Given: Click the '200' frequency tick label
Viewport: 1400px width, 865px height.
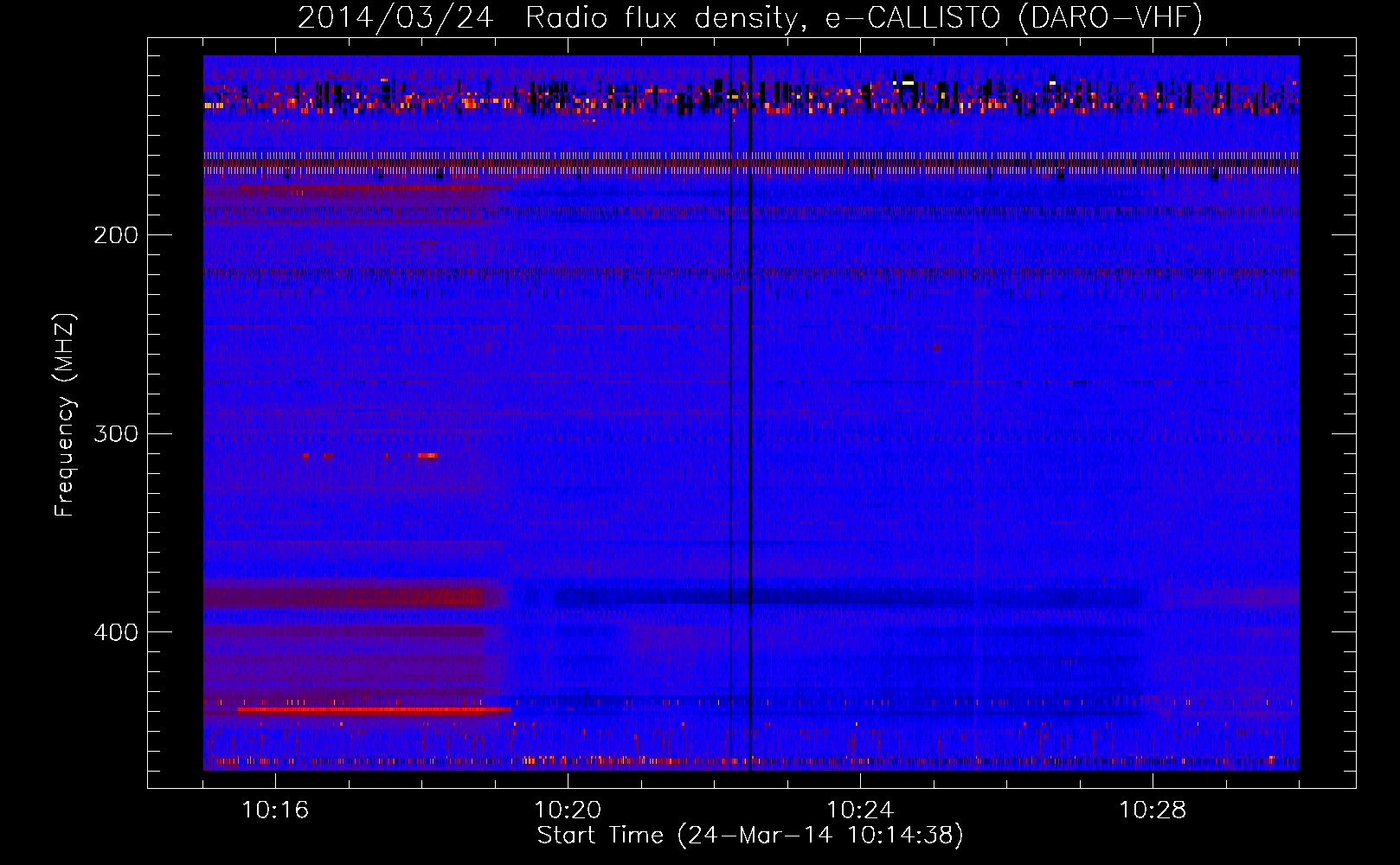Looking at the screenshot, I should click(x=116, y=234).
